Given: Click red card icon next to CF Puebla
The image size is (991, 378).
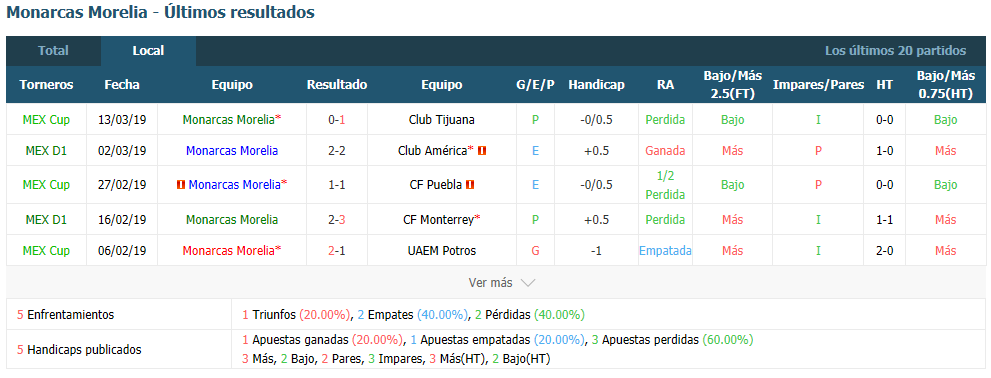Looking at the screenshot, I should click(x=470, y=185).
